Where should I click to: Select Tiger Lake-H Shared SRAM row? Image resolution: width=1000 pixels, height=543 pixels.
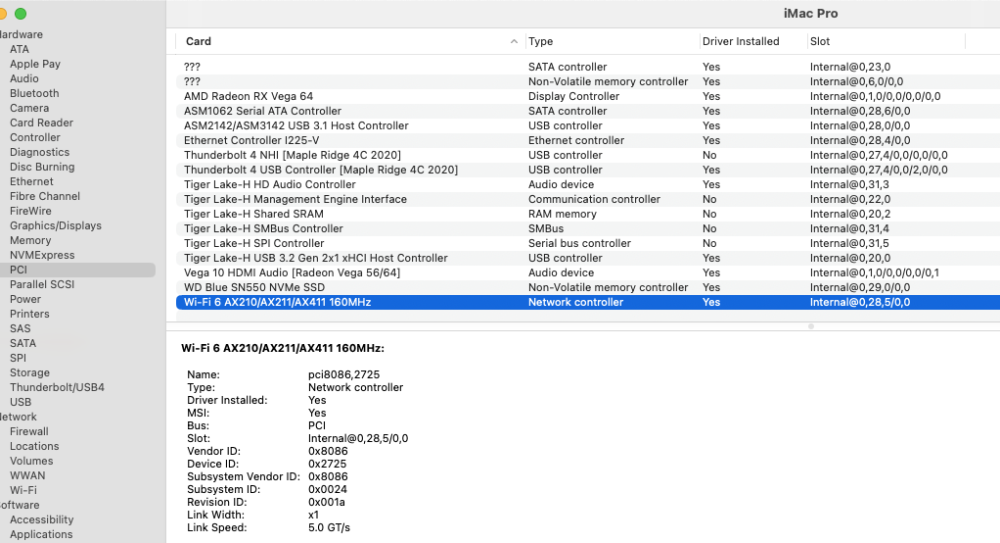click(x=588, y=214)
